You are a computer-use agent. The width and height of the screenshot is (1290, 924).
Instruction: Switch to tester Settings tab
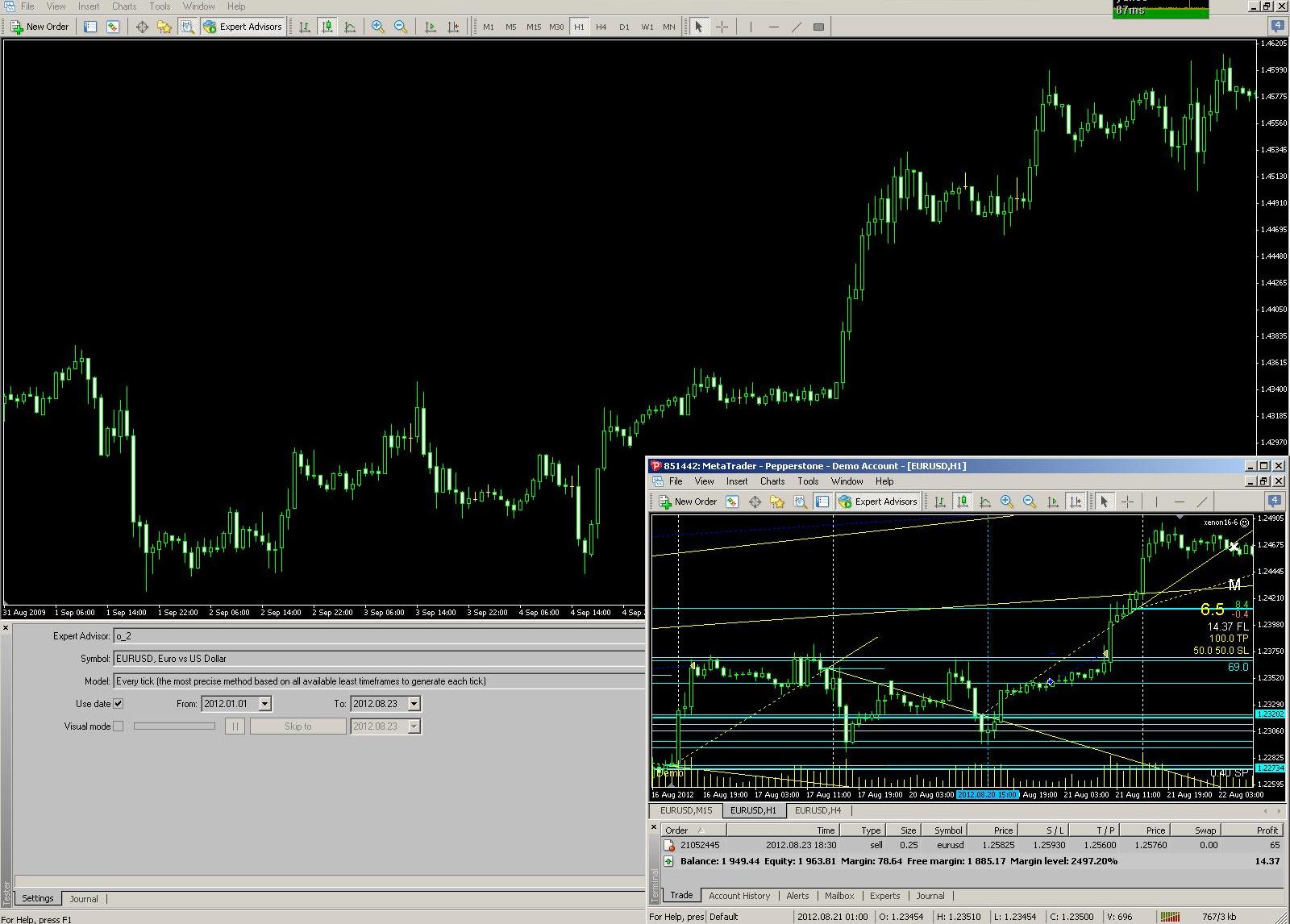37,898
